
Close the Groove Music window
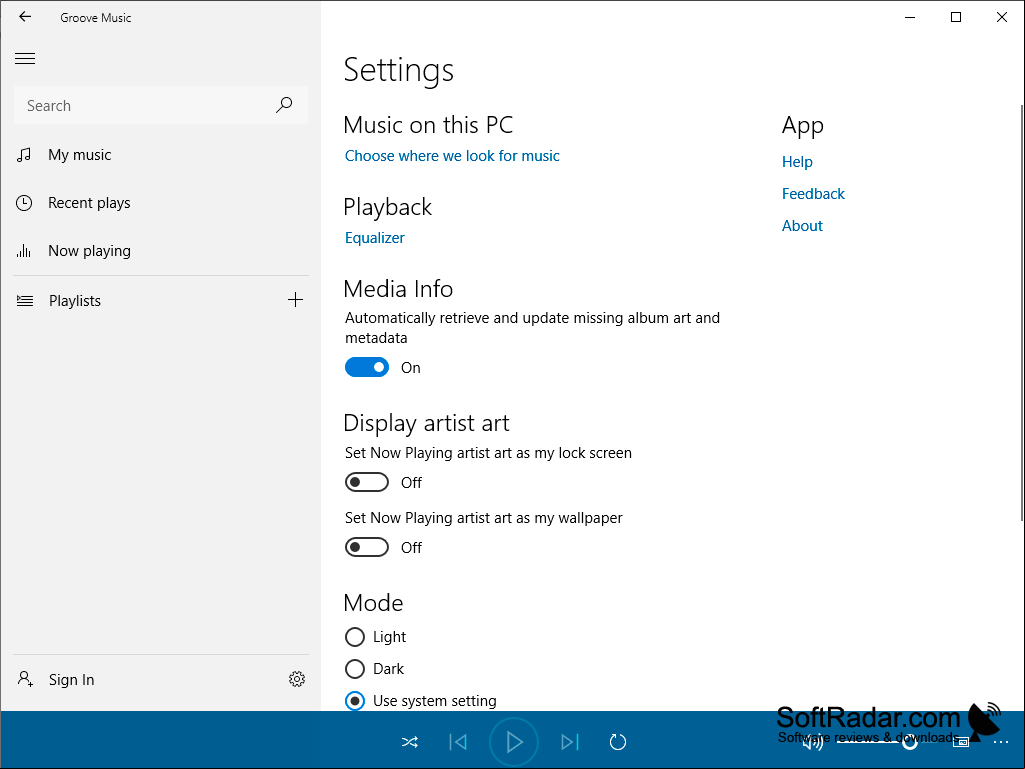(x=1001, y=17)
